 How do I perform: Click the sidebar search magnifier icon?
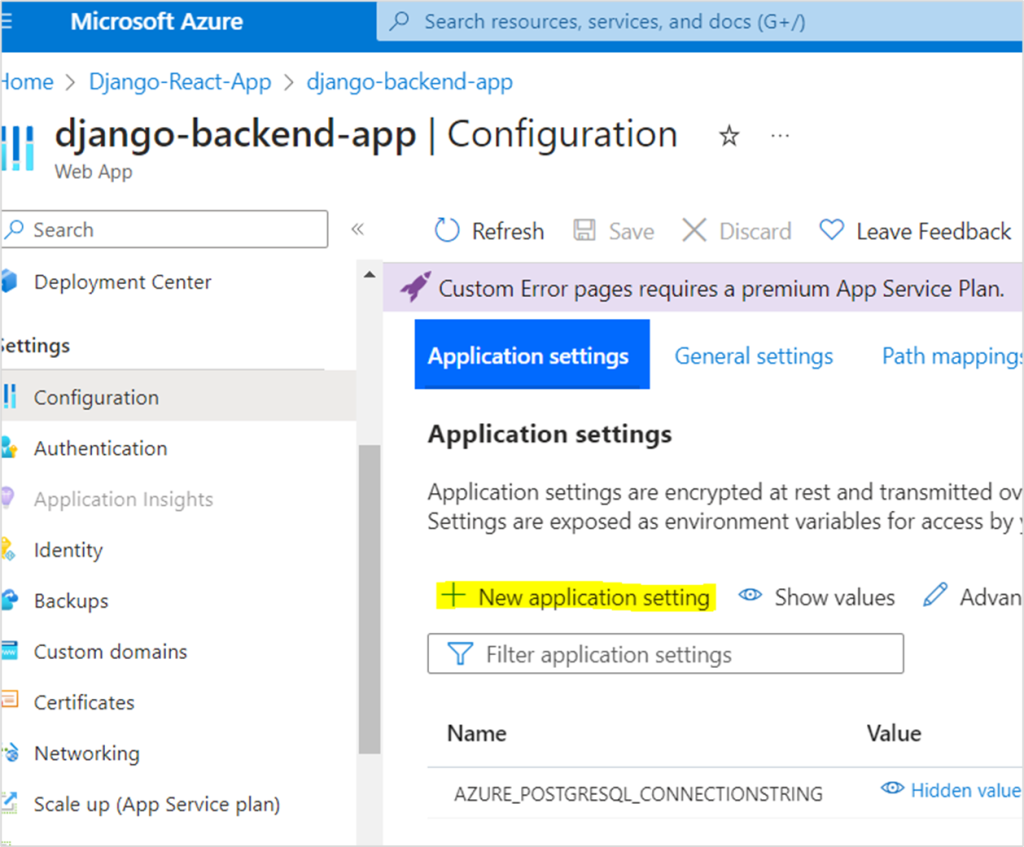tap(14, 229)
